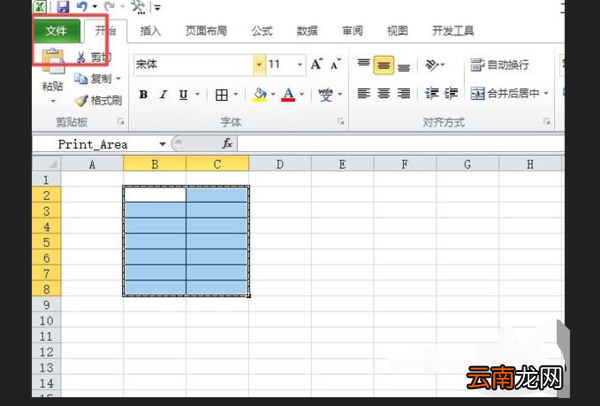Click the 文 phonetic guide icon
The width and height of the screenshot is (600, 406).
point(326,94)
